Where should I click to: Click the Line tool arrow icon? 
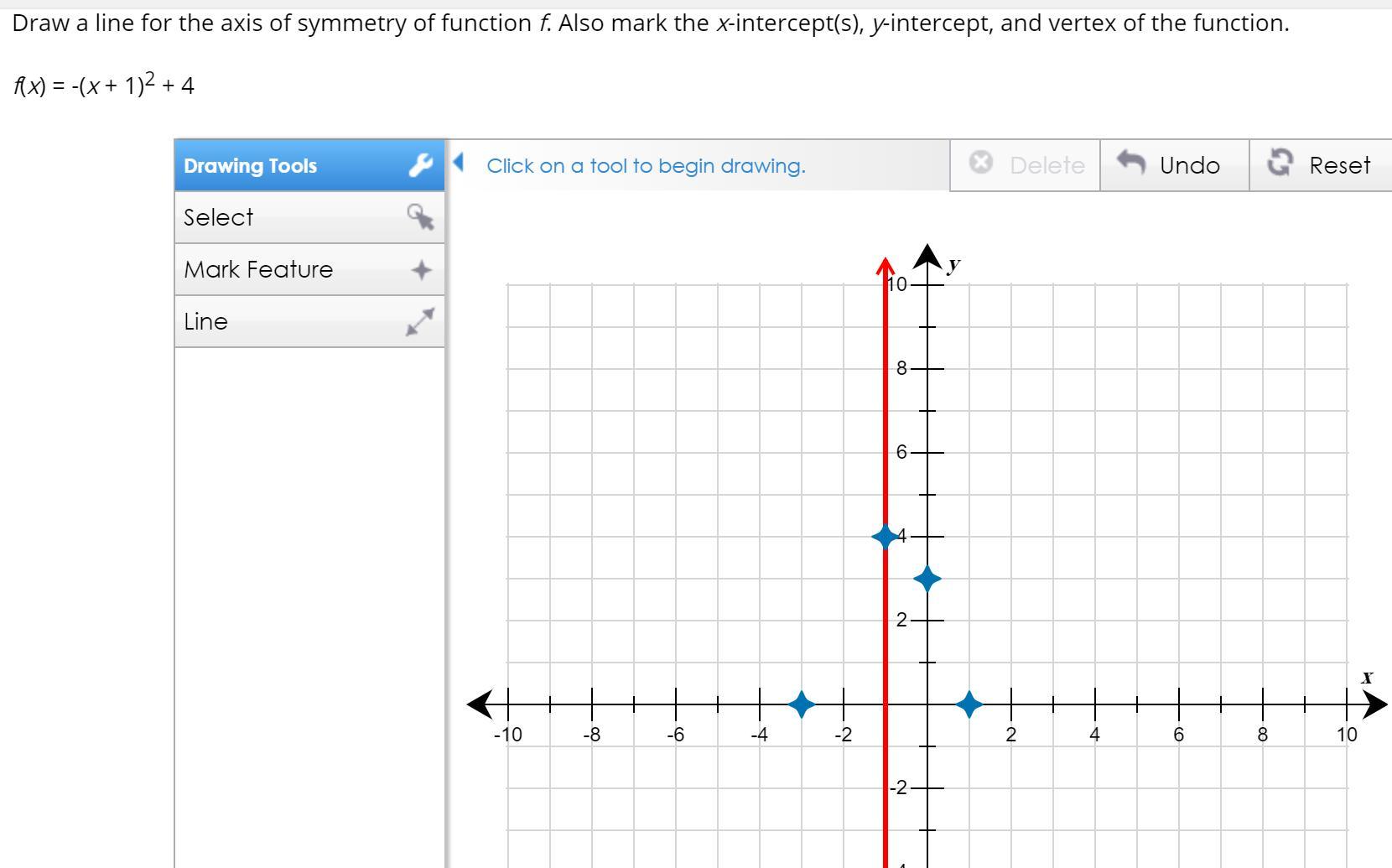tap(420, 322)
